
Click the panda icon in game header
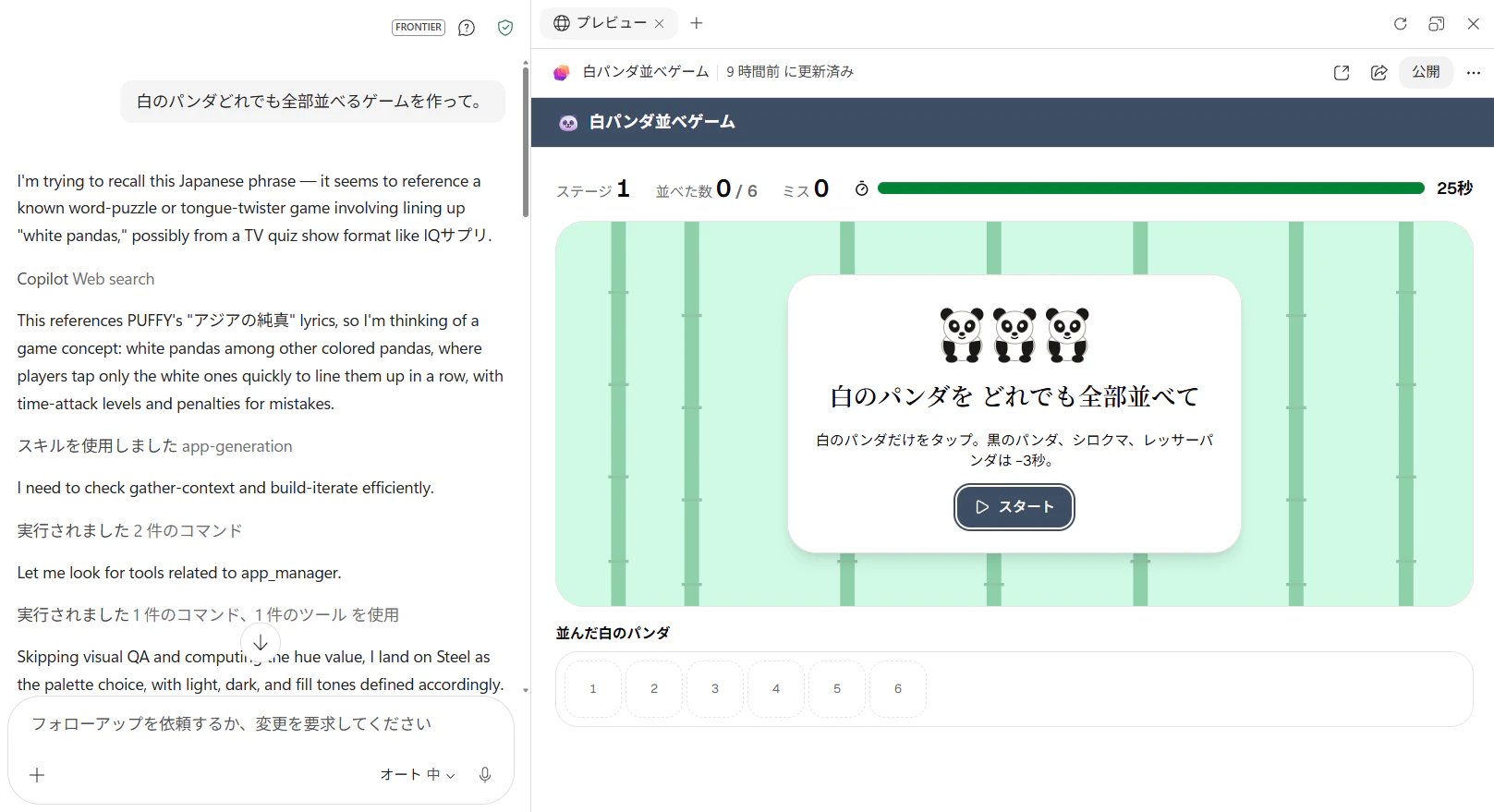(568, 122)
